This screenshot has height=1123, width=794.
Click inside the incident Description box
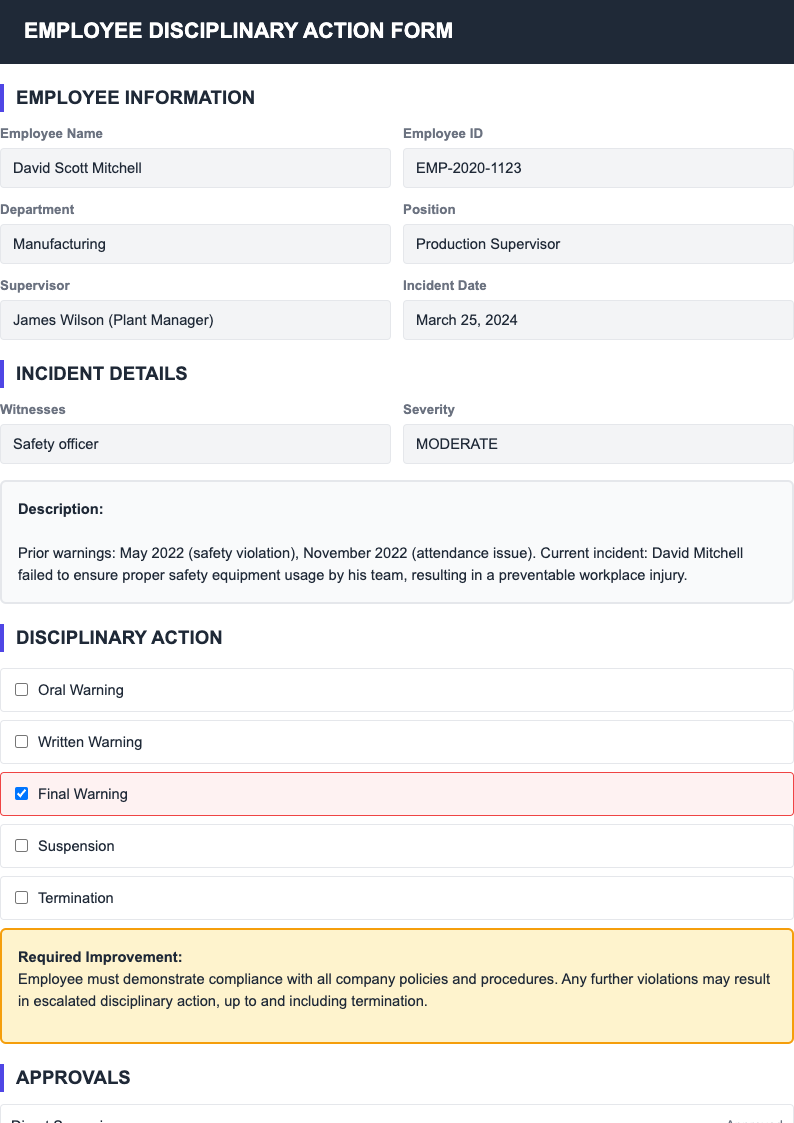point(397,540)
